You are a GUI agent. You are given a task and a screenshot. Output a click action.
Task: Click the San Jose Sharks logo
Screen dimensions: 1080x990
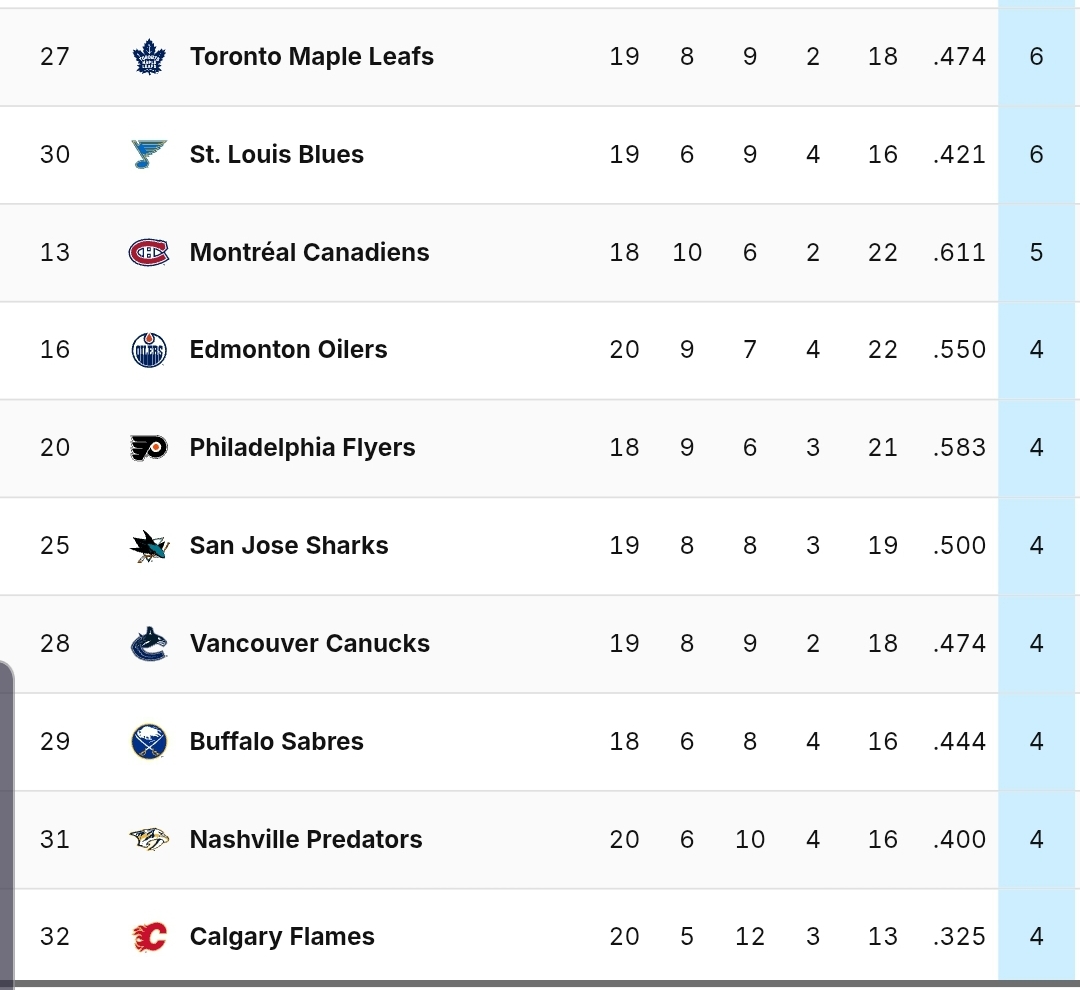pyautogui.click(x=149, y=546)
